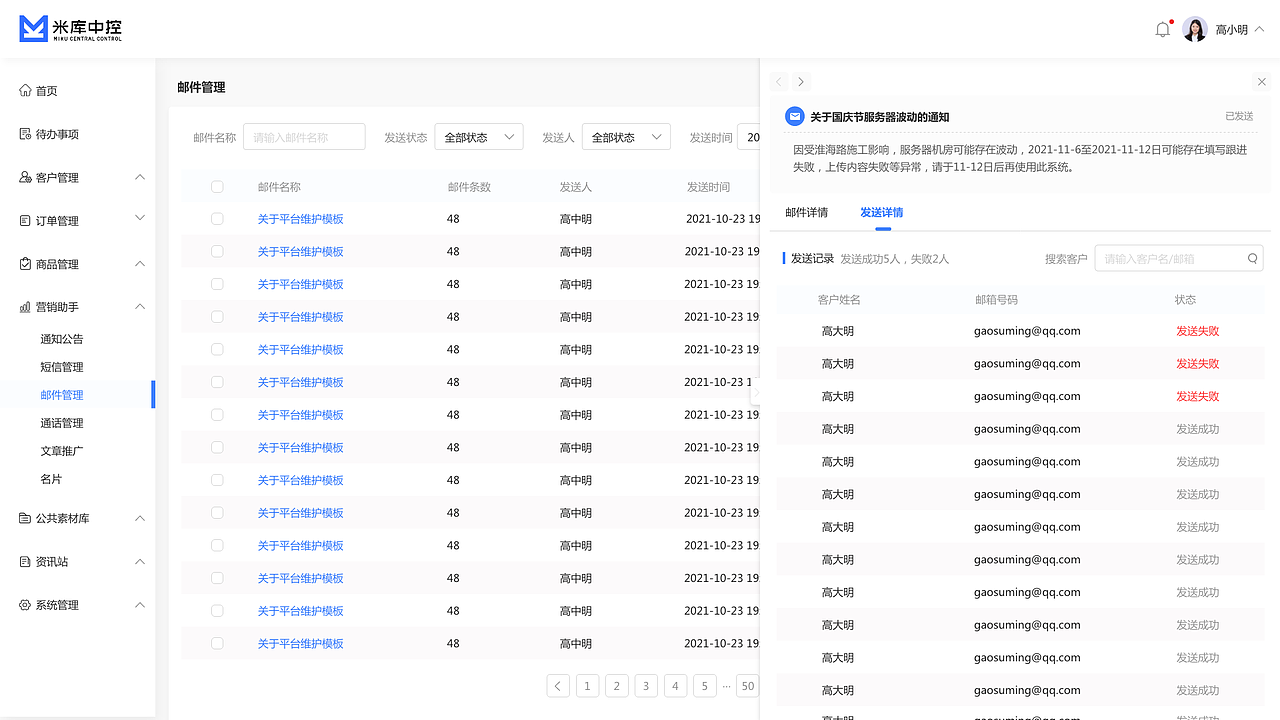Click the previous item arrow in detail panel

(x=779, y=82)
